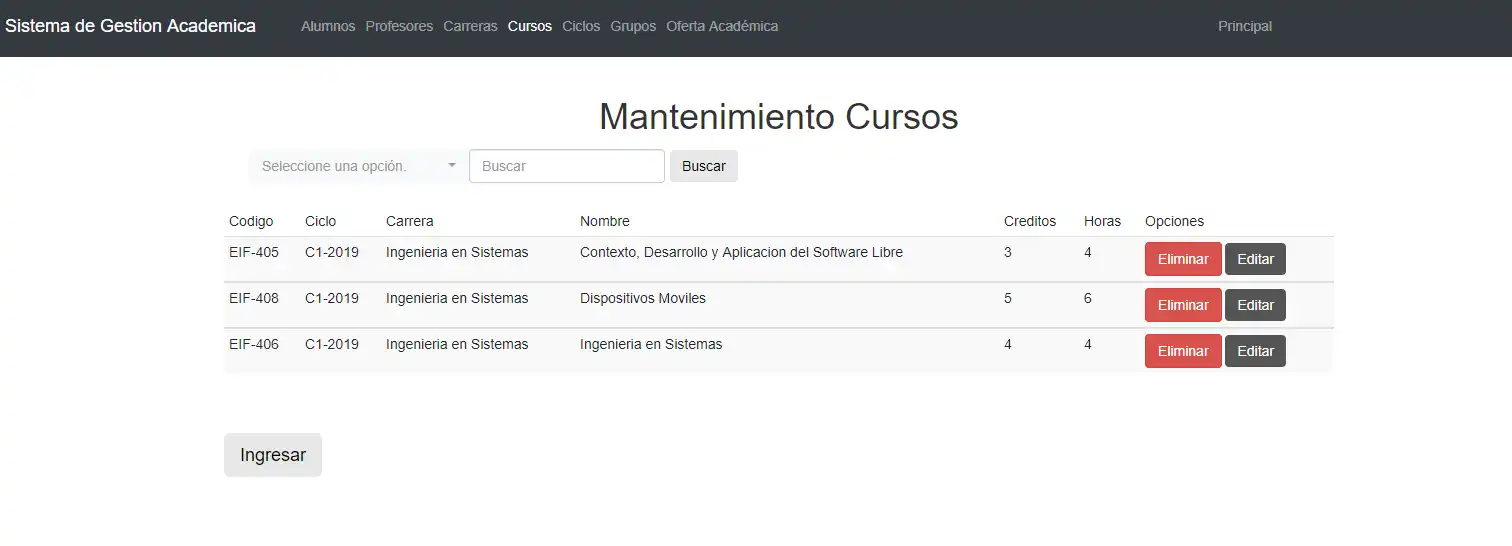Select the Cursos navigation item

coord(530,26)
